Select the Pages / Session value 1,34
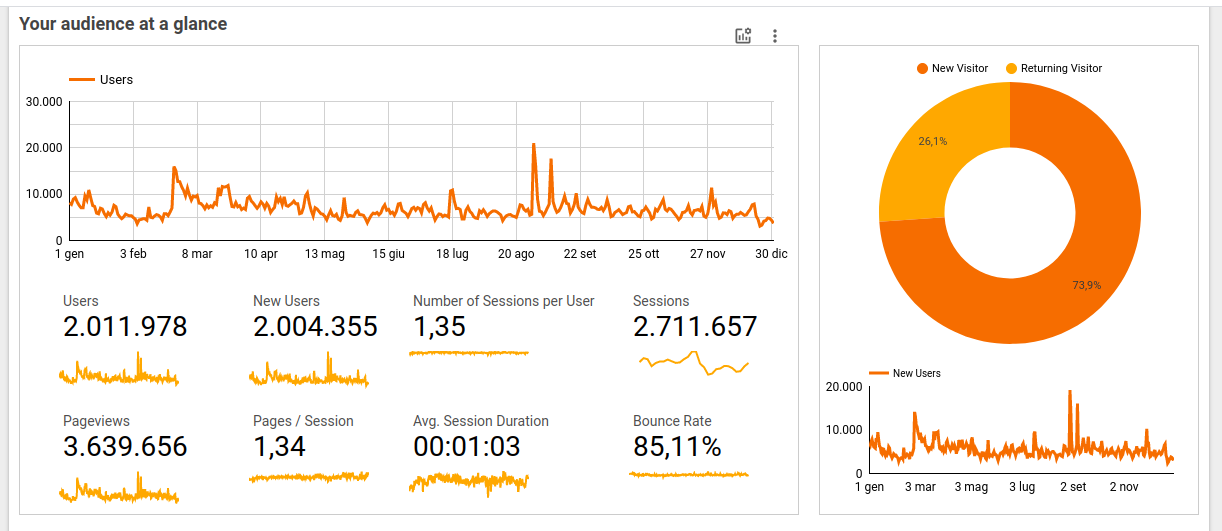Screen dimensions: 1222x531 [x=279, y=447]
